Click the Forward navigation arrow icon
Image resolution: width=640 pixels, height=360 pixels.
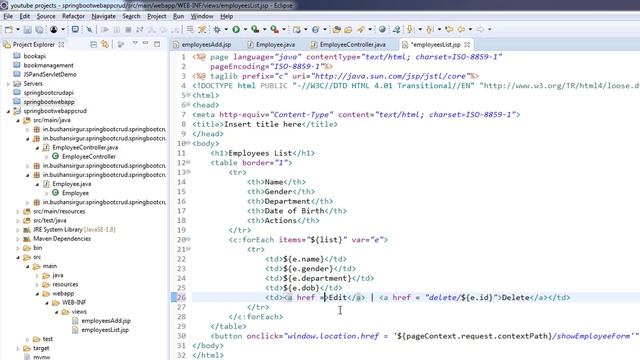click(480, 29)
